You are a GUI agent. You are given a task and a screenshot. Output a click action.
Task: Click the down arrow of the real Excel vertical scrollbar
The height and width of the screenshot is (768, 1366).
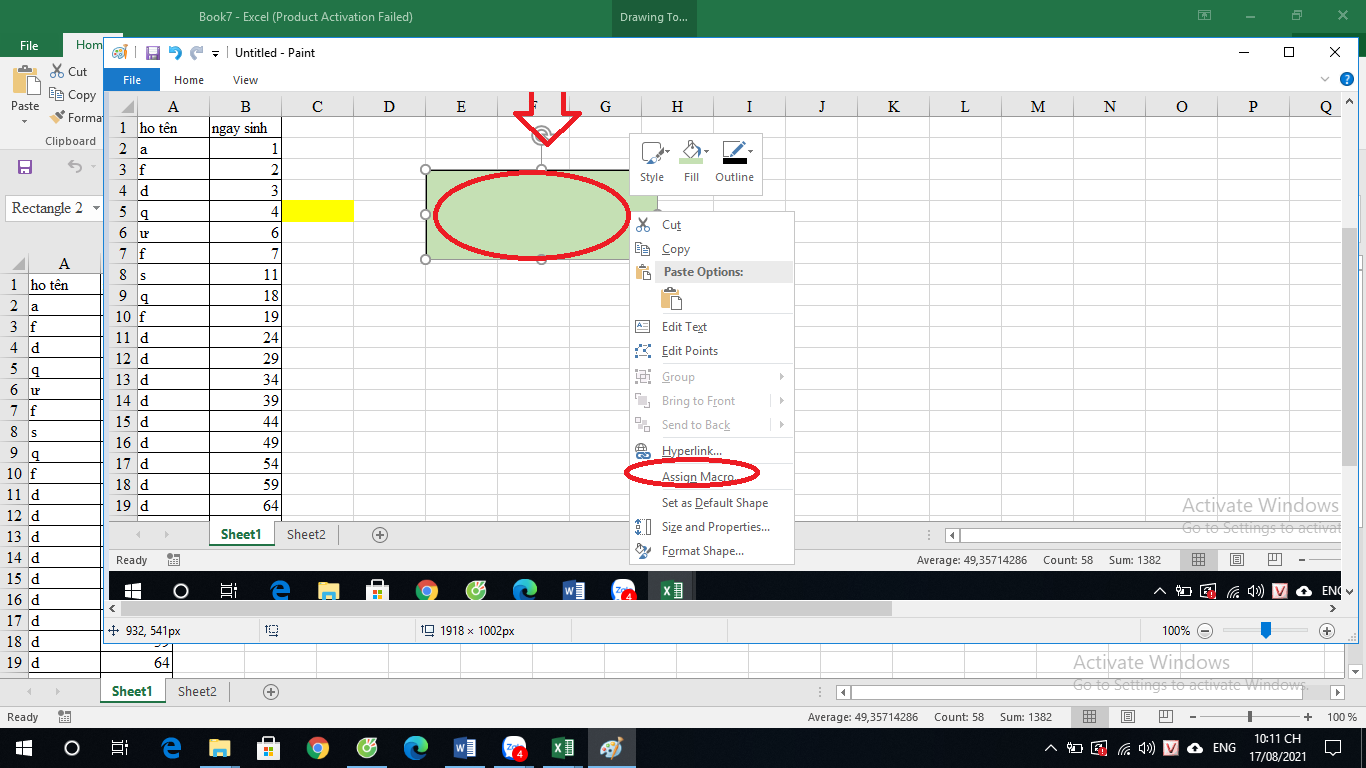[x=1356, y=672]
